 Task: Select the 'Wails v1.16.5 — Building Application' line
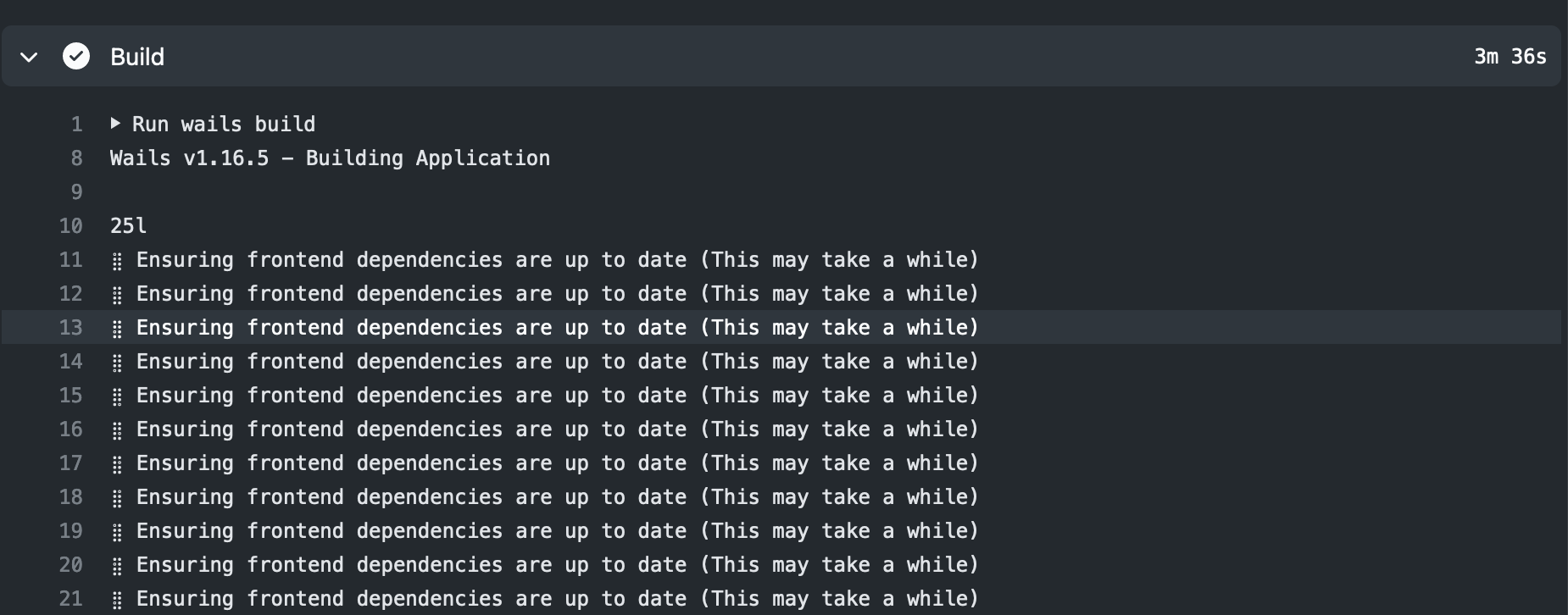coord(330,158)
